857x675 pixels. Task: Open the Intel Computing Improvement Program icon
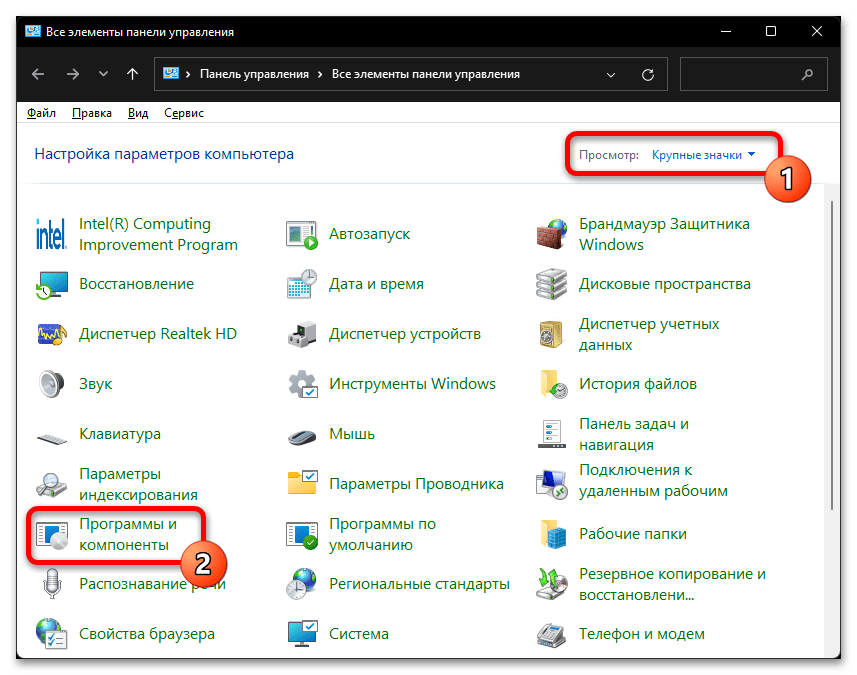50,234
